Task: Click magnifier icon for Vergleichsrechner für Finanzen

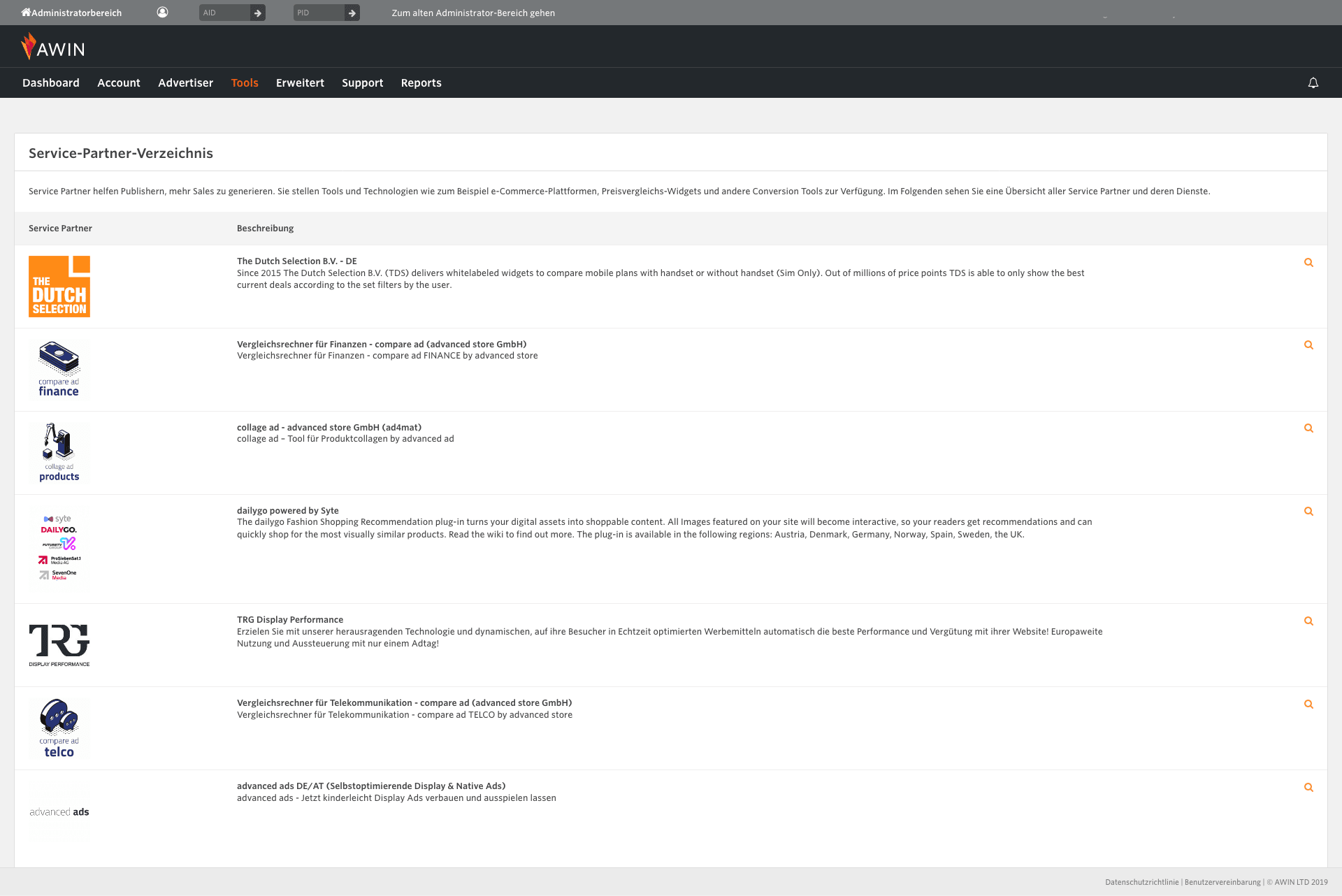Action: point(1308,345)
